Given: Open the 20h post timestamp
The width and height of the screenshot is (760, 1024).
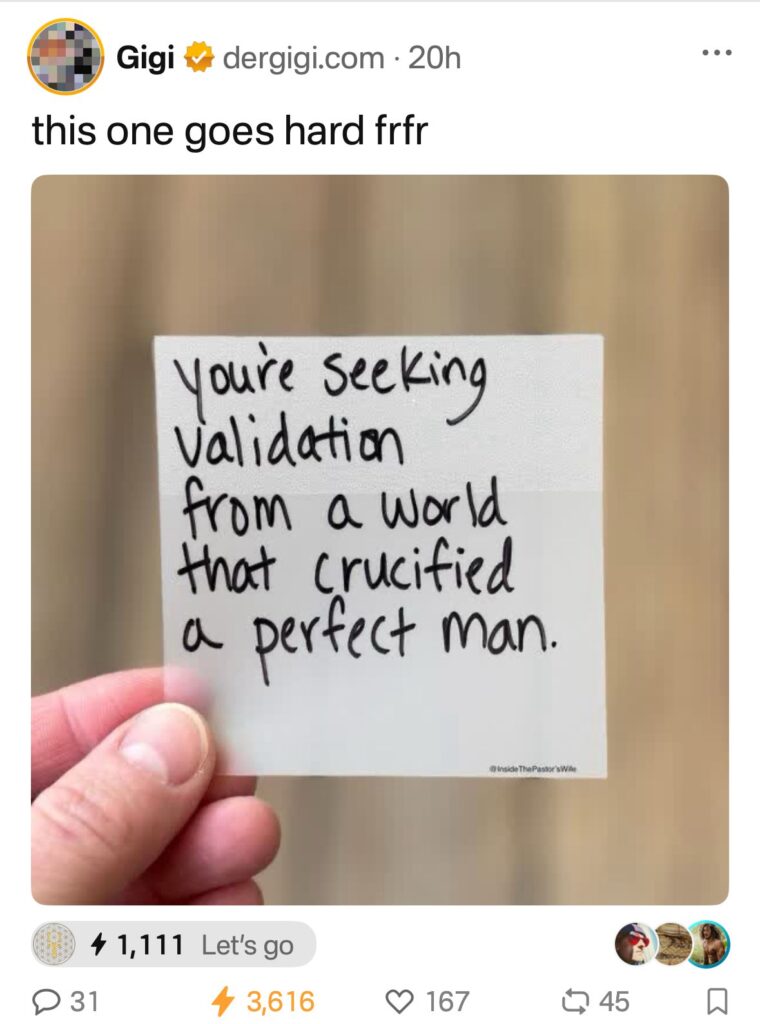Looking at the screenshot, I should tap(434, 59).
